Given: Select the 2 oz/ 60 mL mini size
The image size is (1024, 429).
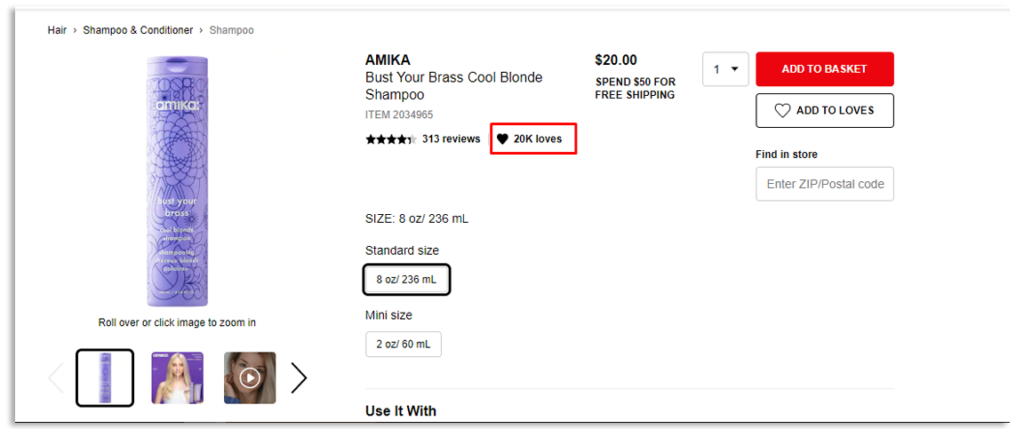Looking at the screenshot, I should click(403, 344).
